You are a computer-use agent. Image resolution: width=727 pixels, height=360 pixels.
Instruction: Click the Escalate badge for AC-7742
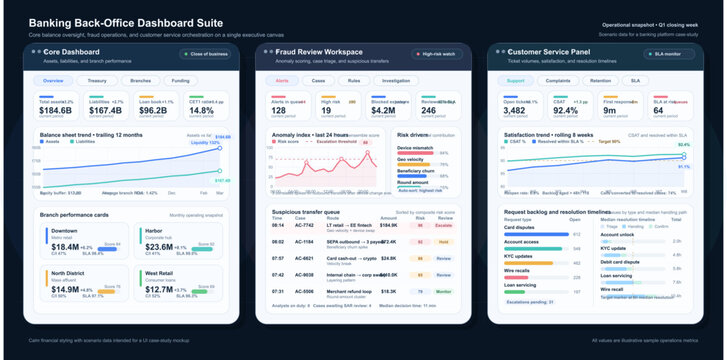coord(444,225)
